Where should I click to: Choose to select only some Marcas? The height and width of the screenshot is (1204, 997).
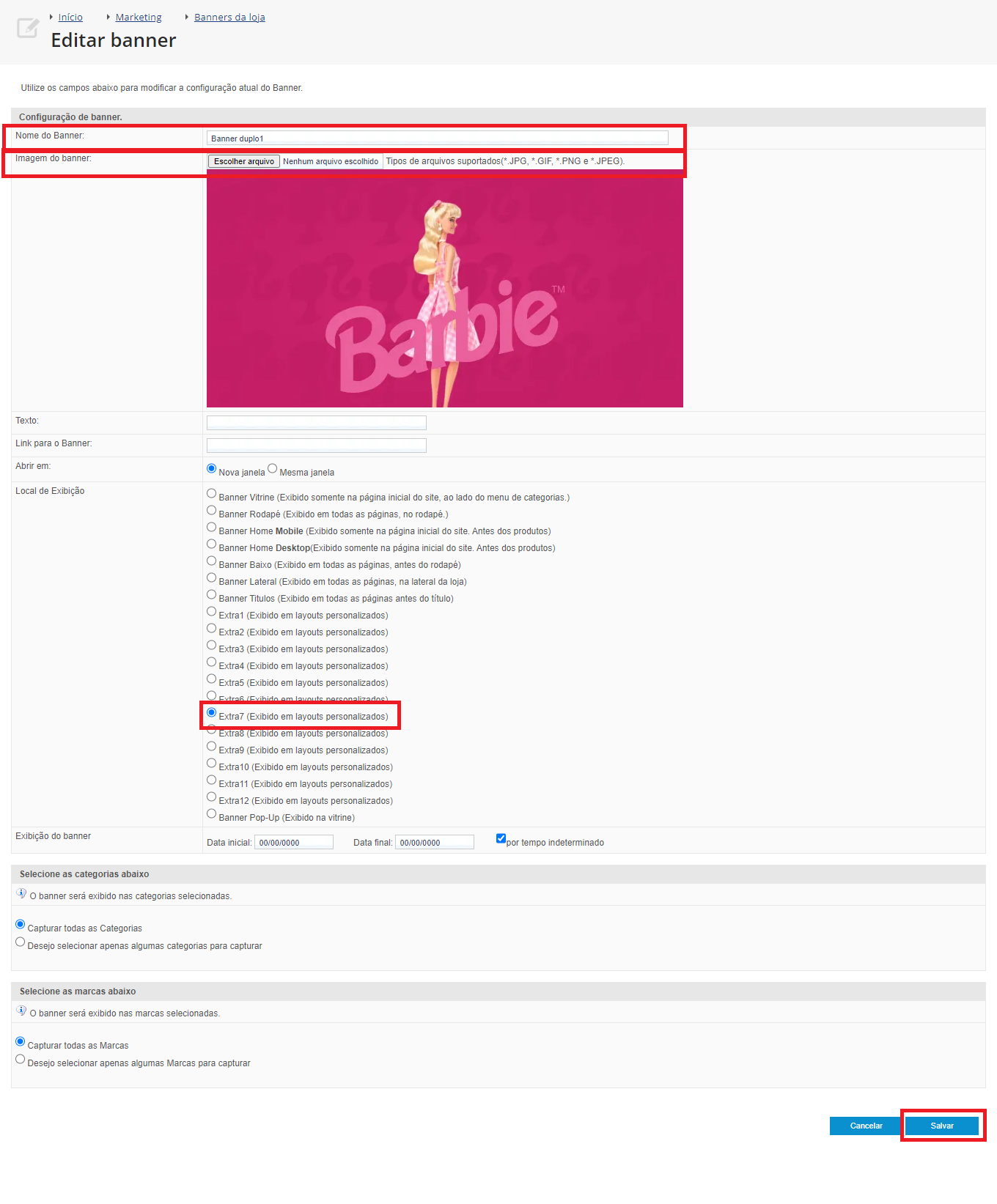21,1059
